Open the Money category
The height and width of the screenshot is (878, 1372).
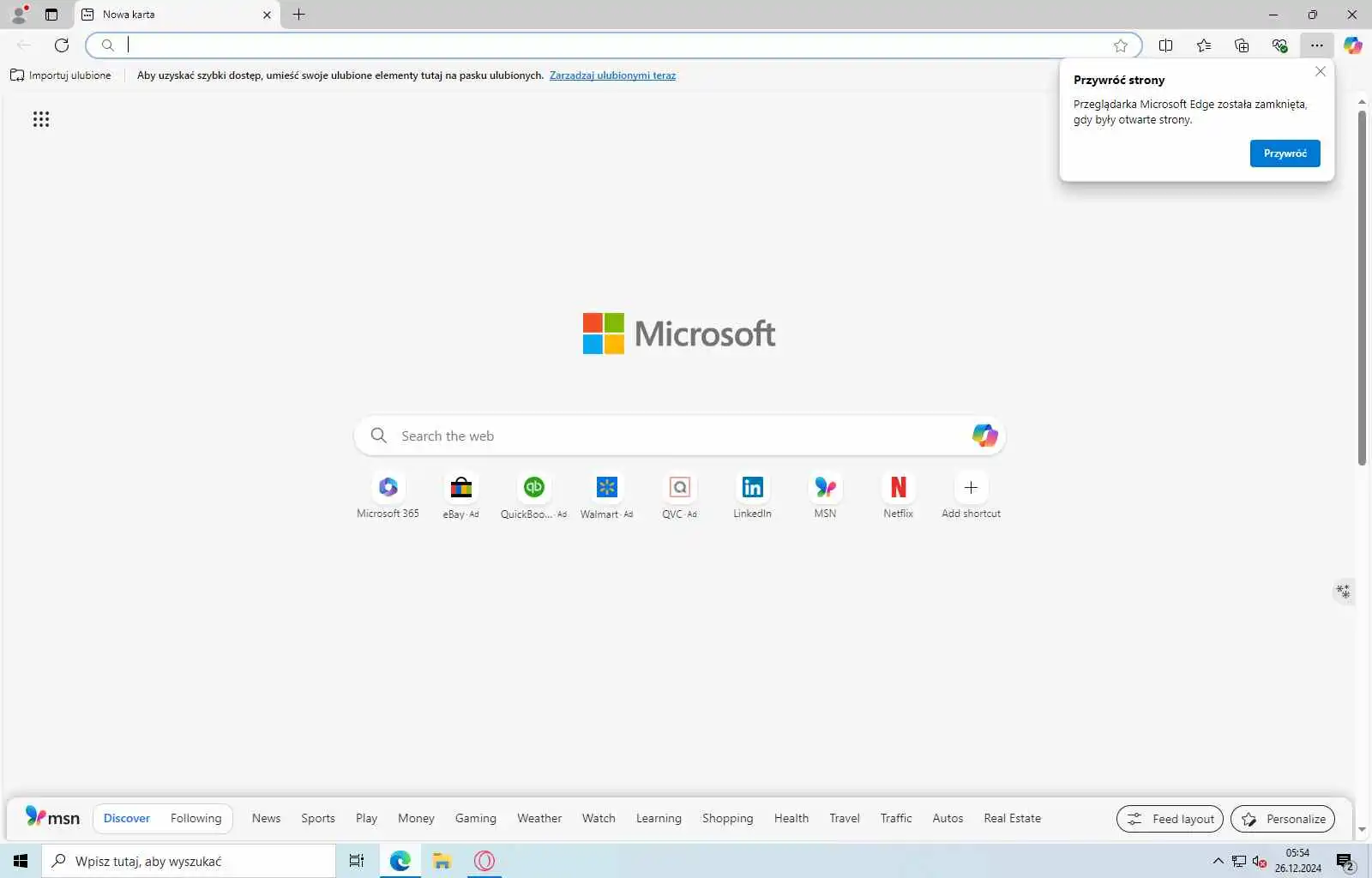pos(416,818)
